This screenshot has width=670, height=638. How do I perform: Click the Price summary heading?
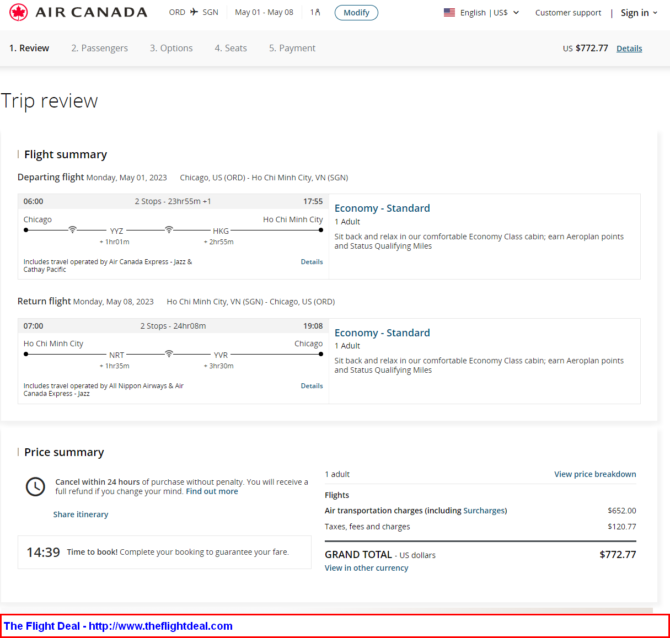coord(64,452)
